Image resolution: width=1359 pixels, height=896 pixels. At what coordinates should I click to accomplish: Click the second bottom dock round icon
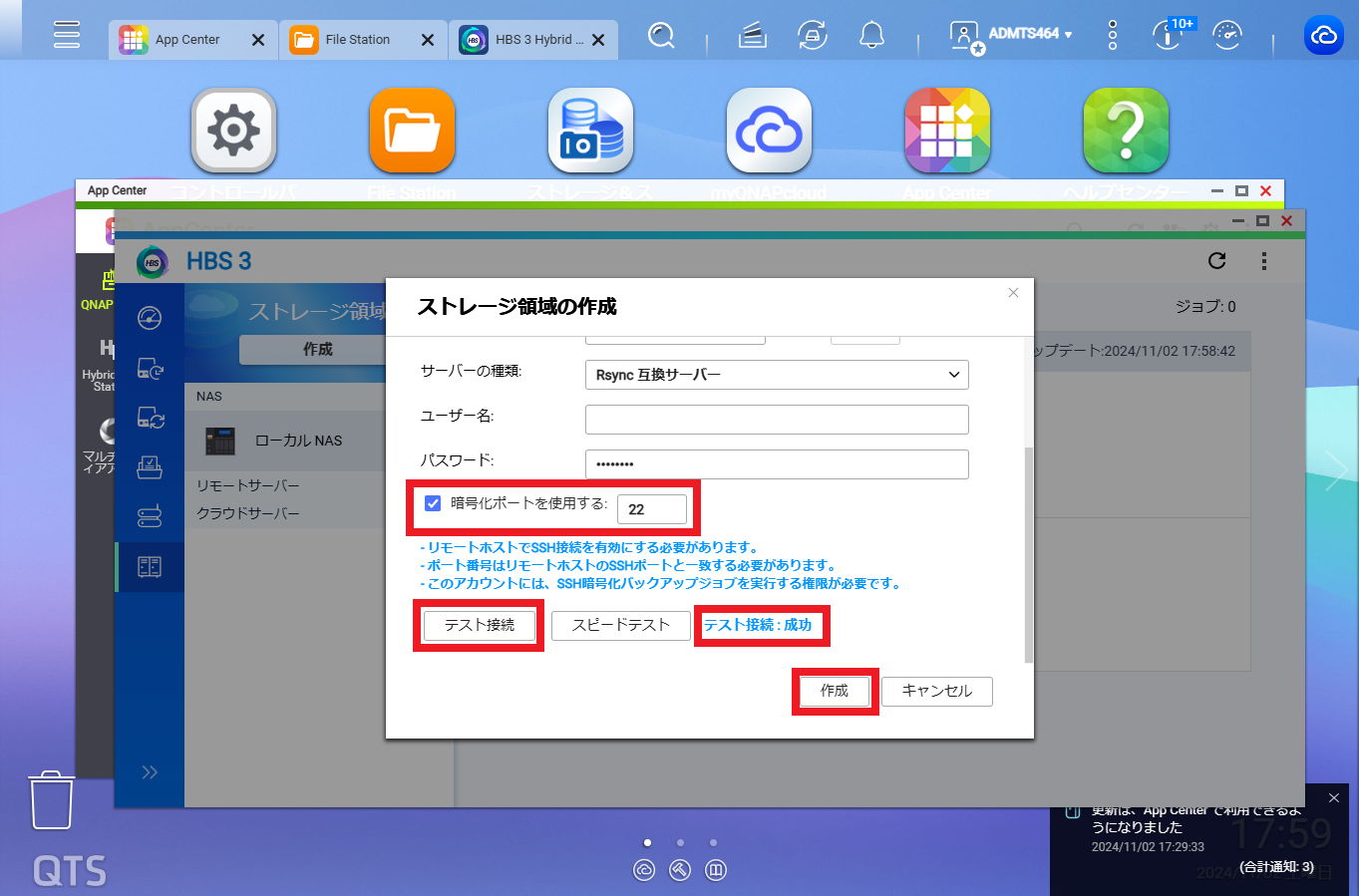coord(680,870)
